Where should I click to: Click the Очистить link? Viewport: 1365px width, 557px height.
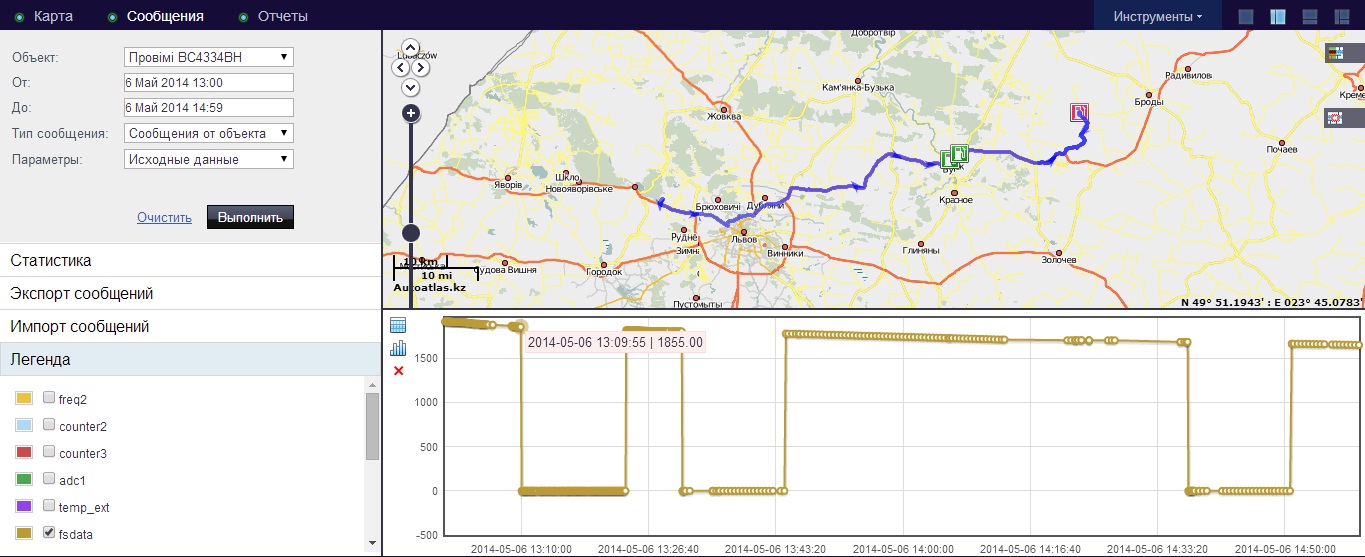(164, 217)
